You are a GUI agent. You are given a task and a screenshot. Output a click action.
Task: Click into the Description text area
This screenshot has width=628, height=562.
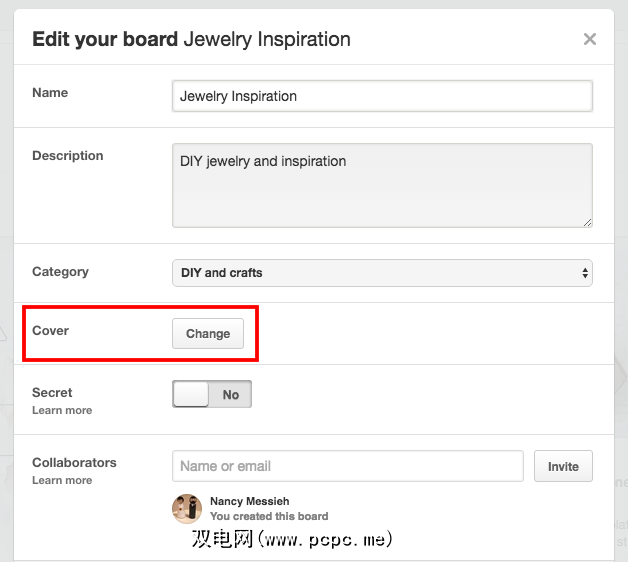point(382,185)
